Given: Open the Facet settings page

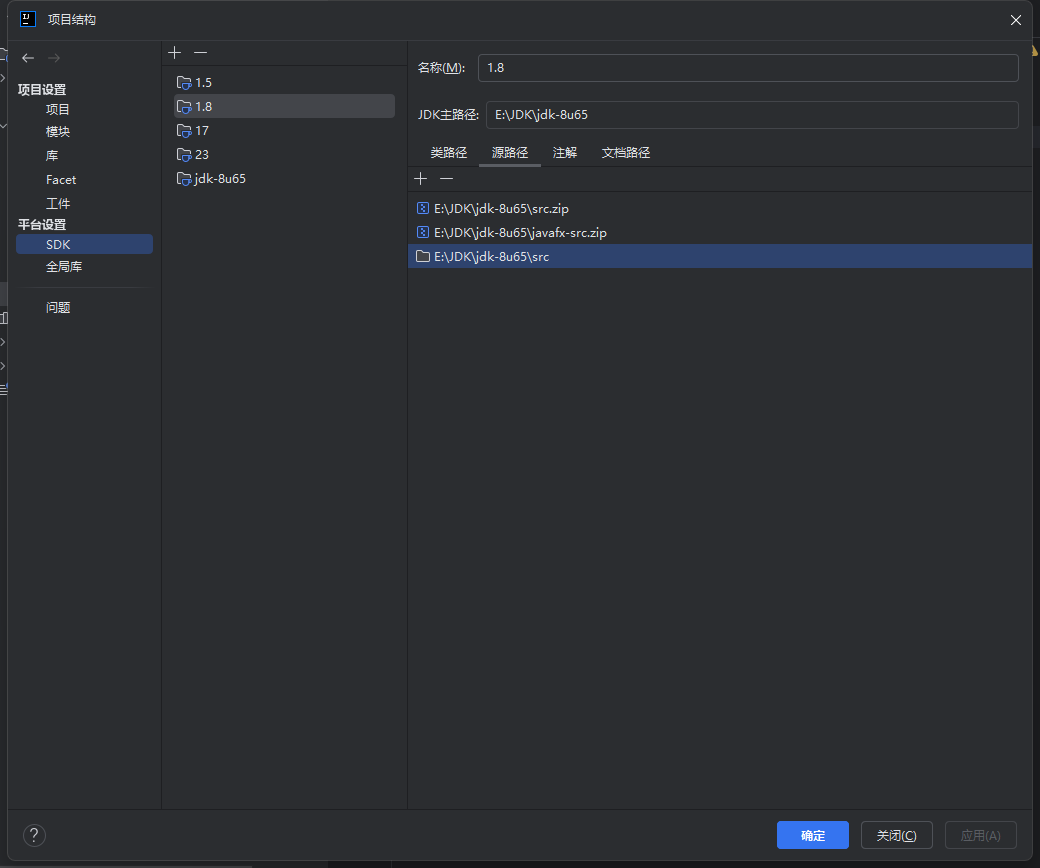Looking at the screenshot, I should click(x=61, y=180).
